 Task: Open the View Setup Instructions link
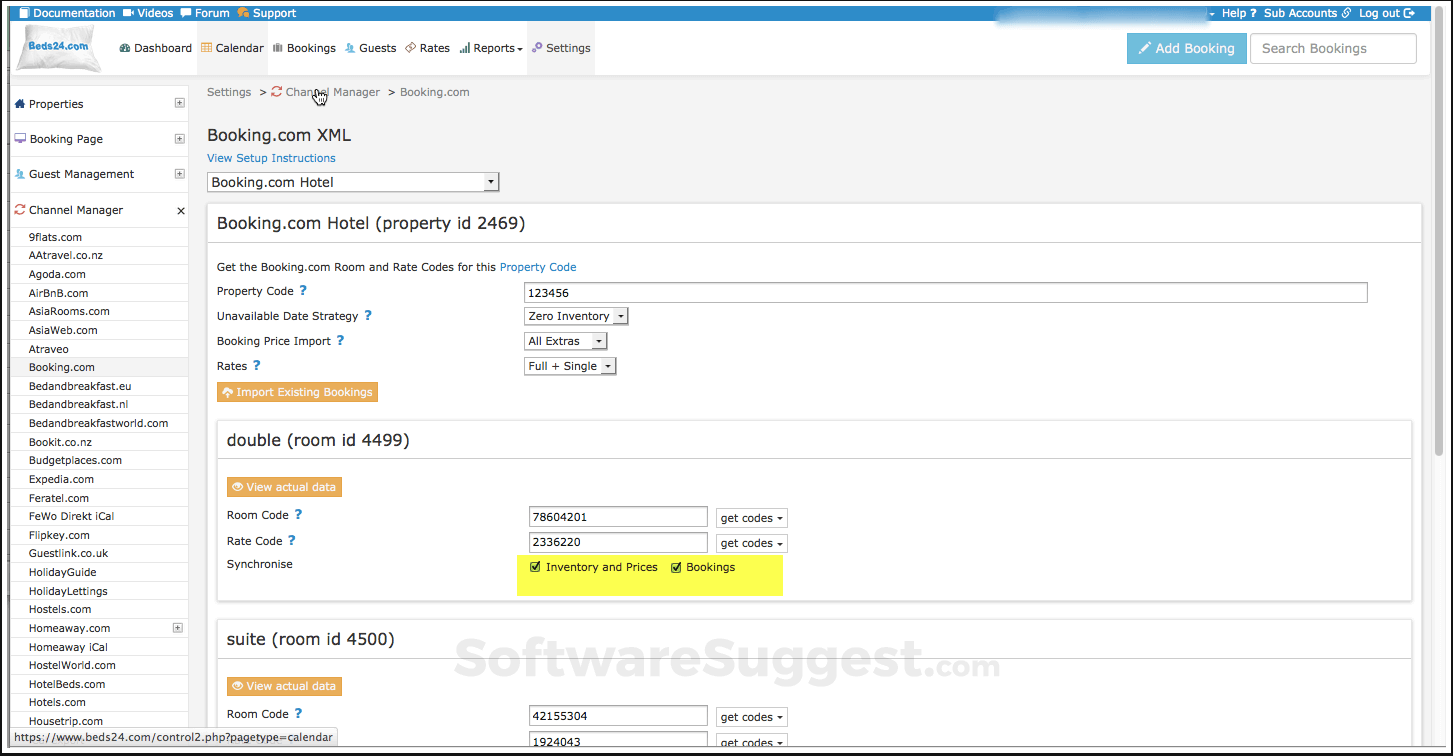pos(271,158)
